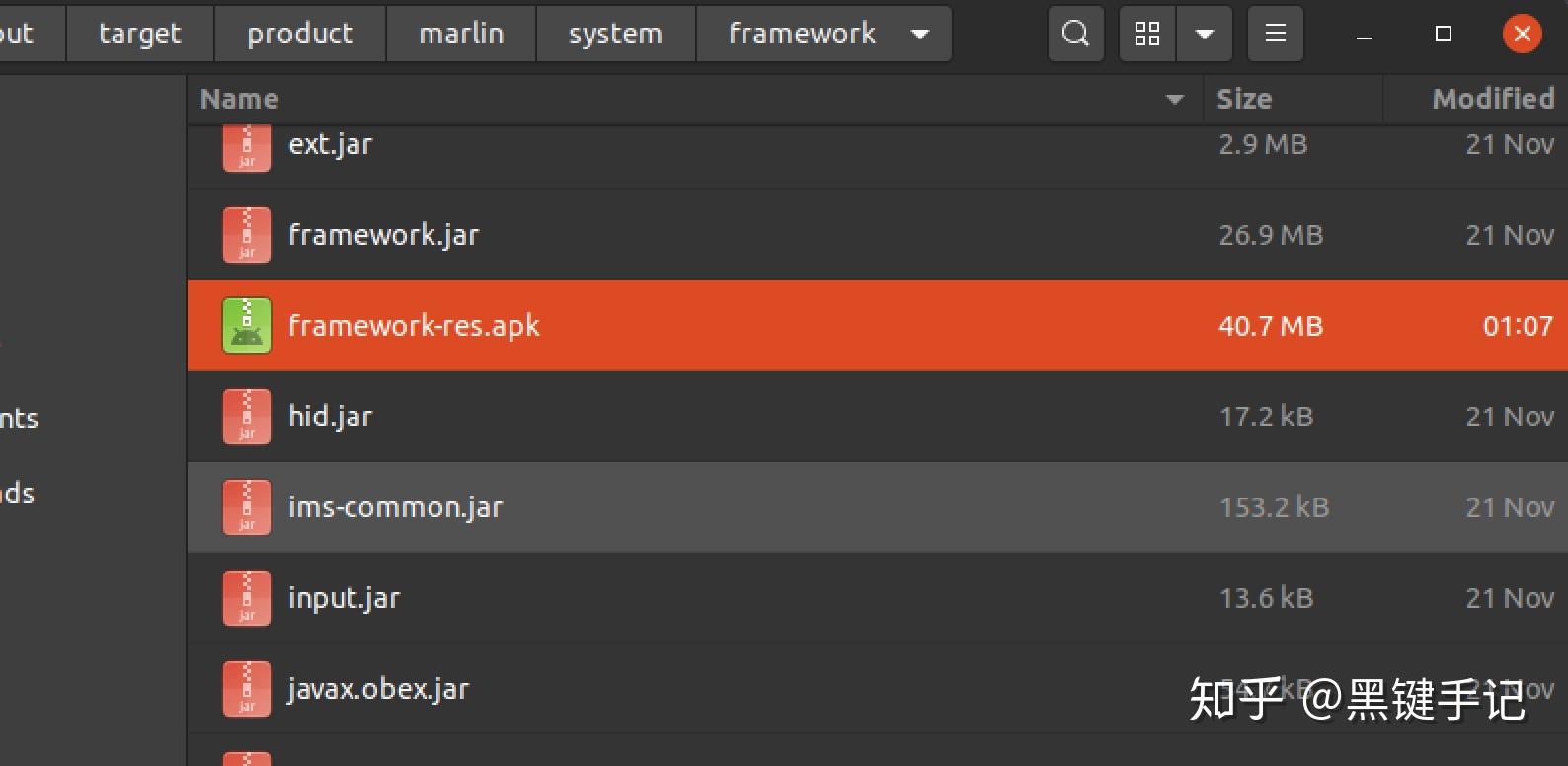Maximize the file manager window

tap(1443, 35)
